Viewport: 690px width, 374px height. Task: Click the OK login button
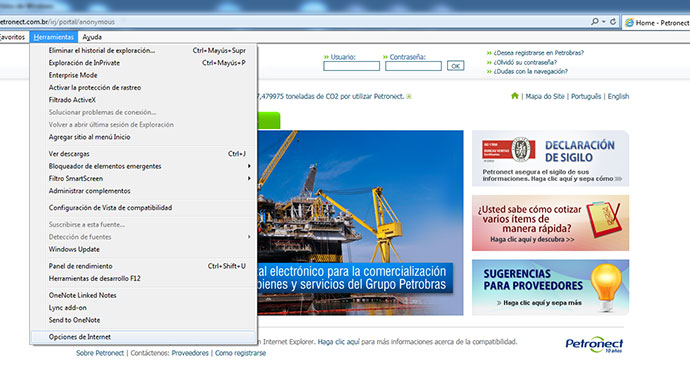pos(455,66)
